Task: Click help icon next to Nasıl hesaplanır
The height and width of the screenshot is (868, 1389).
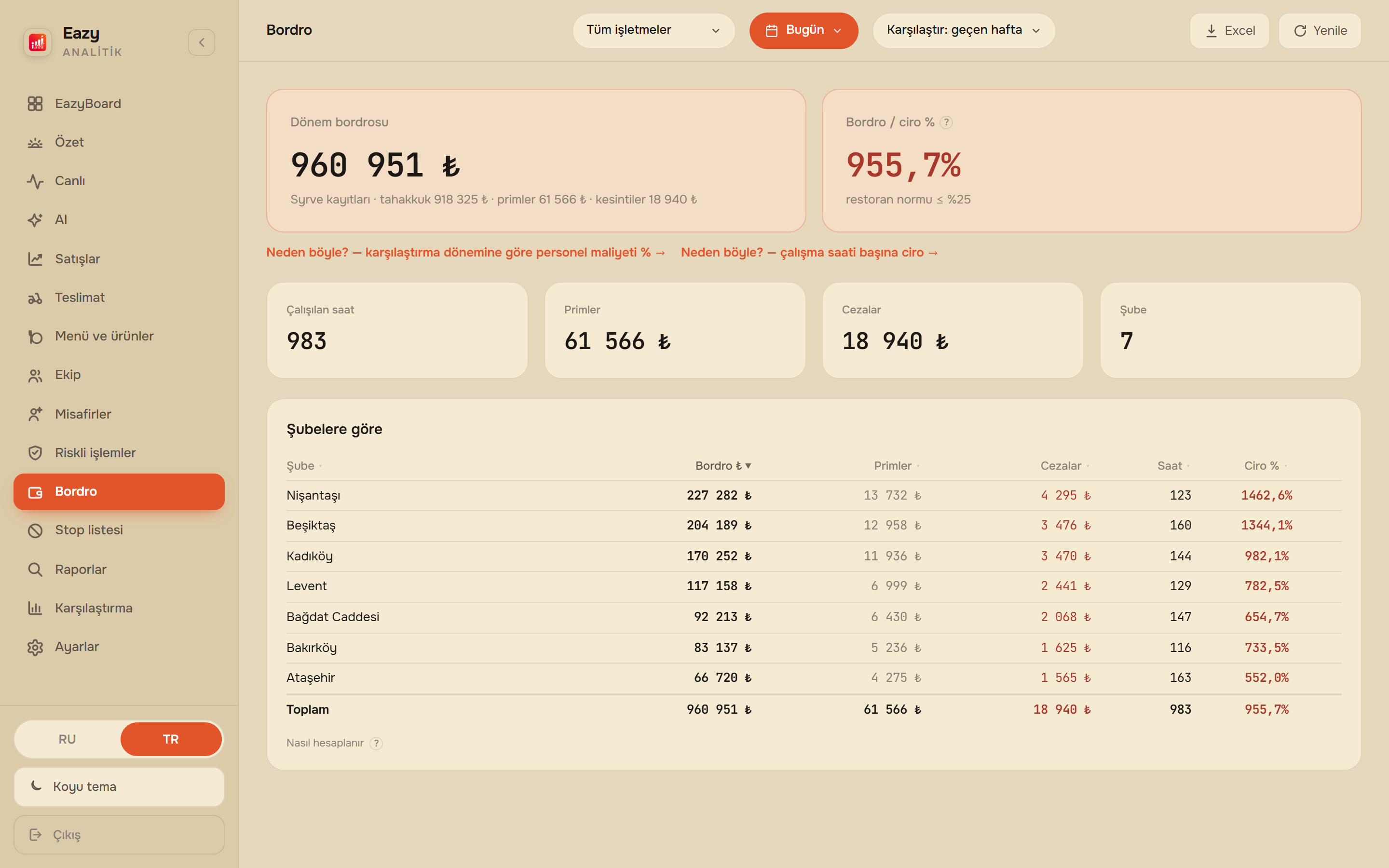Action: click(376, 744)
